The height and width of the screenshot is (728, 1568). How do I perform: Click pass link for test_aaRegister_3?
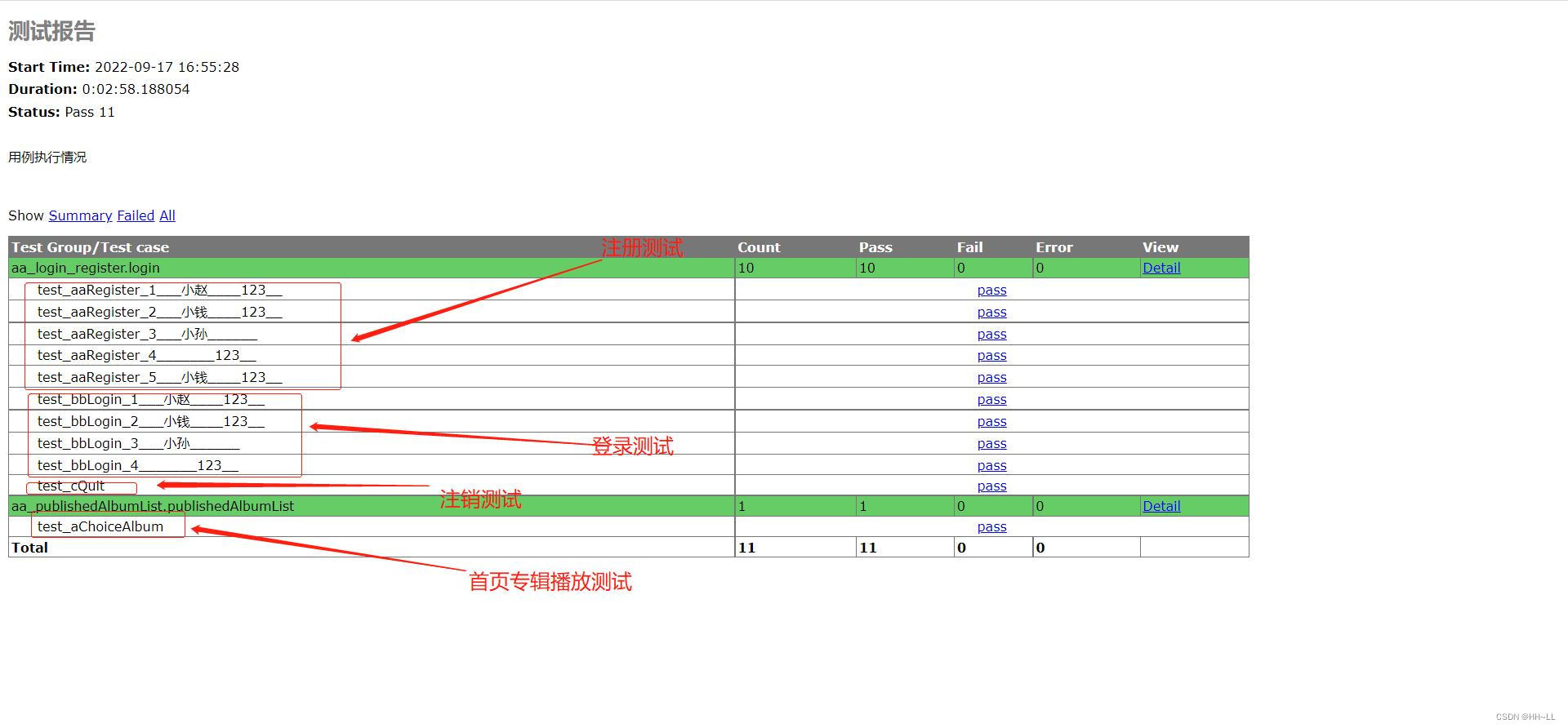[x=991, y=334]
